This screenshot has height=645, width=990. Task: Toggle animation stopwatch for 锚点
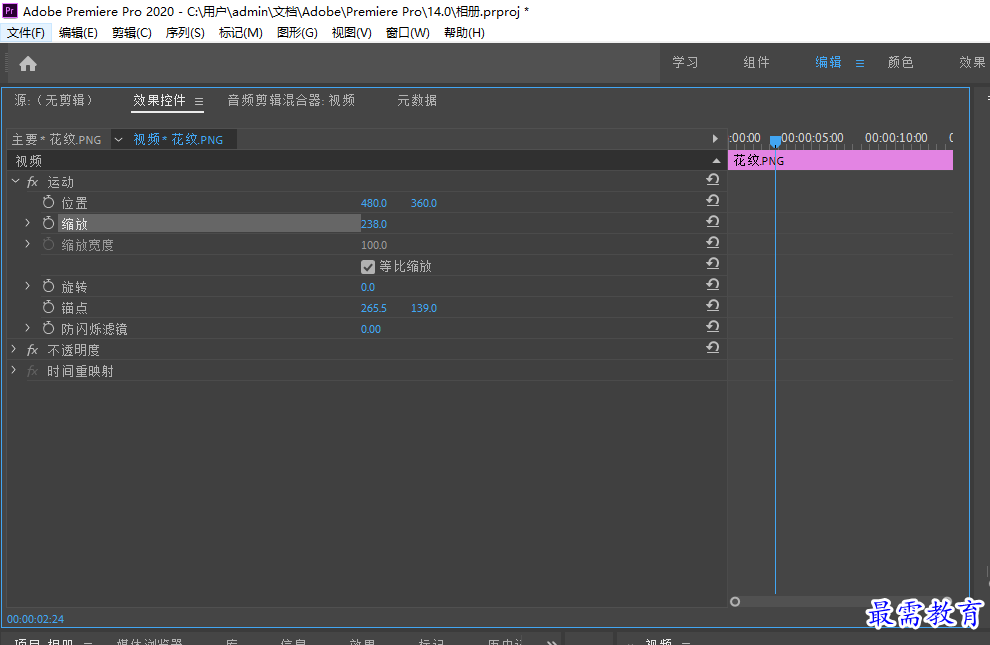[x=49, y=307]
